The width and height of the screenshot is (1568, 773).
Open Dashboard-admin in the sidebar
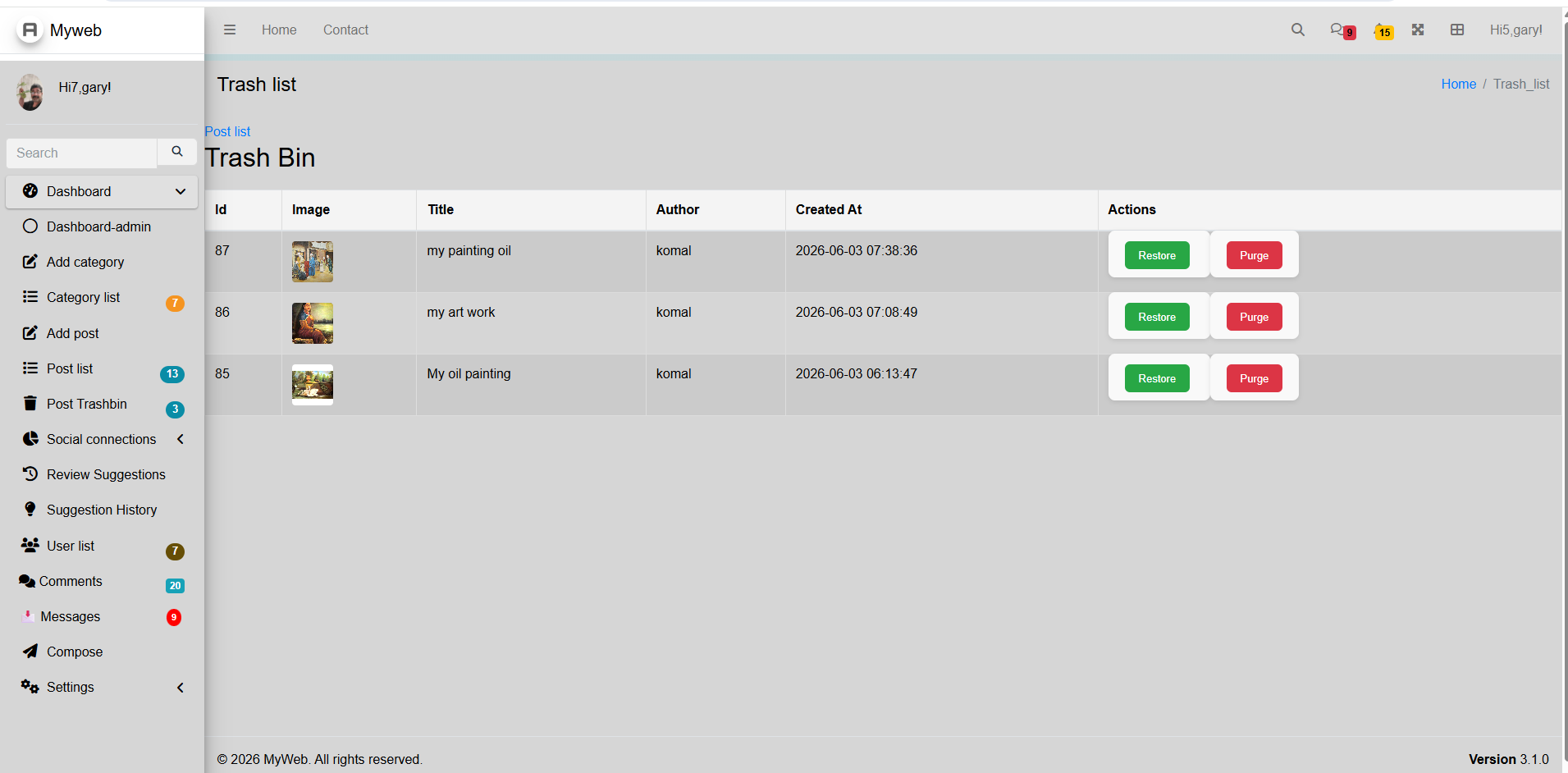pos(102,226)
